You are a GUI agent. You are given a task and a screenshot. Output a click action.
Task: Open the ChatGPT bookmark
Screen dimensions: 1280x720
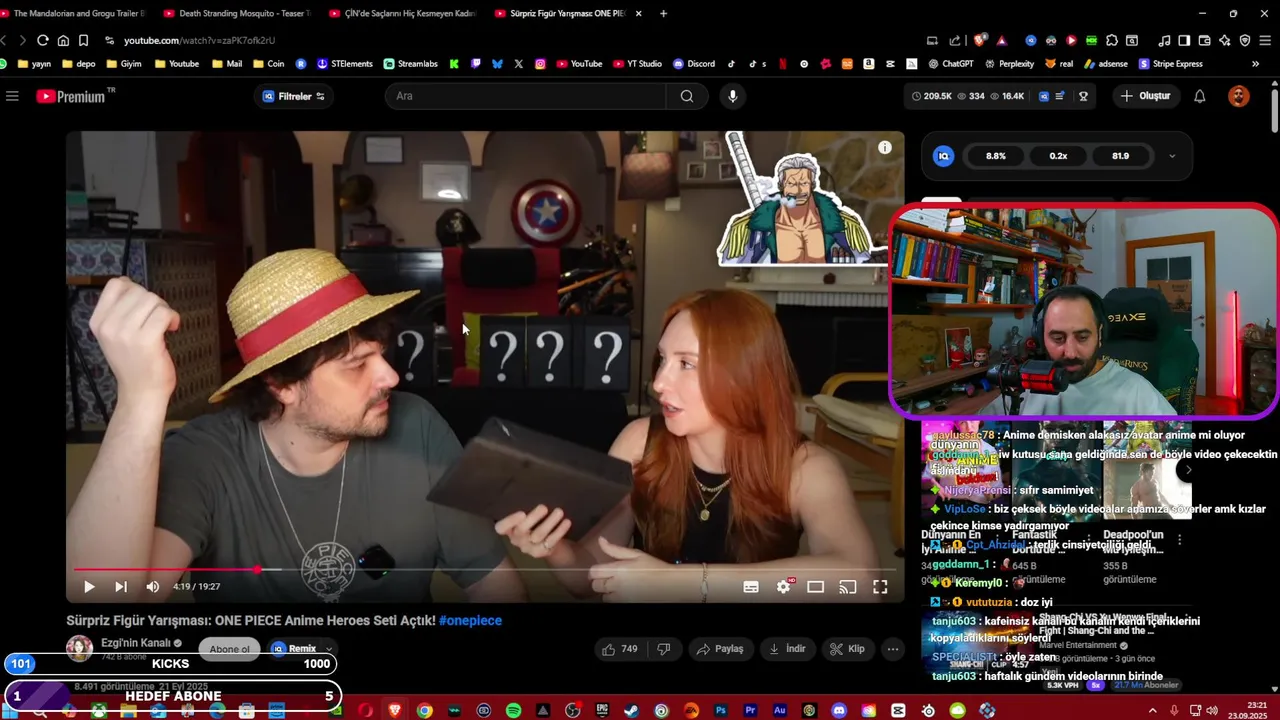(x=950, y=64)
